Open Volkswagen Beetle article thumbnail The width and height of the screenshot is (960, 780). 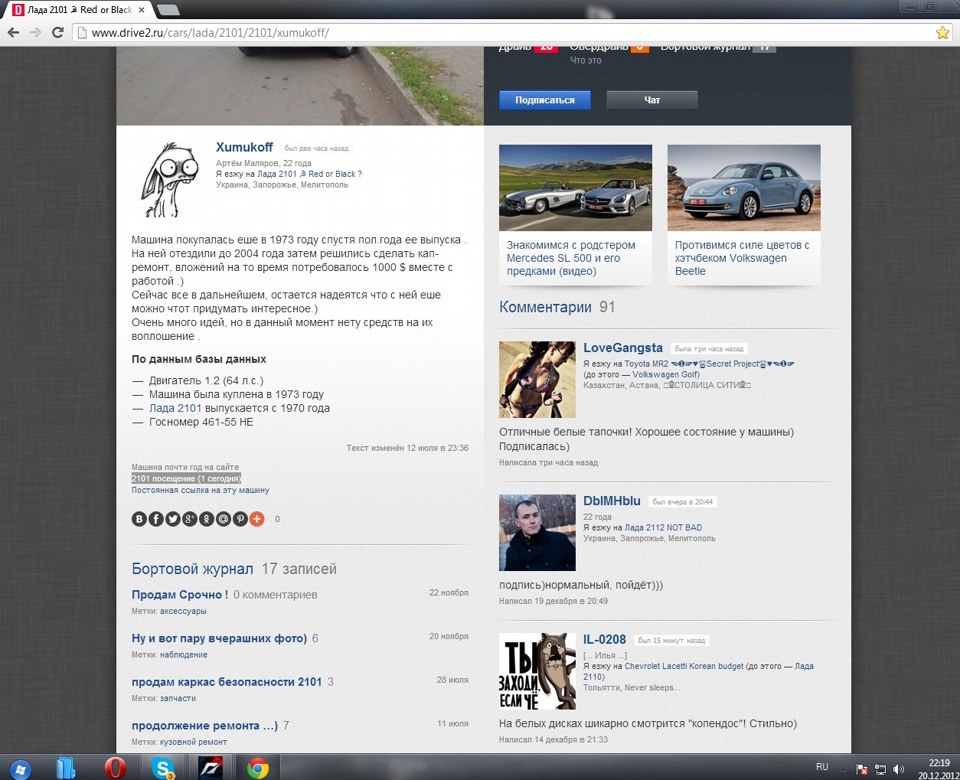[744, 187]
